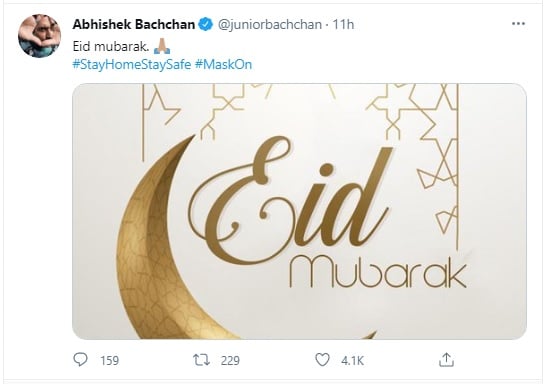547x384 pixels.
Task: Click the folded hands emoji
Action: [162, 46]
